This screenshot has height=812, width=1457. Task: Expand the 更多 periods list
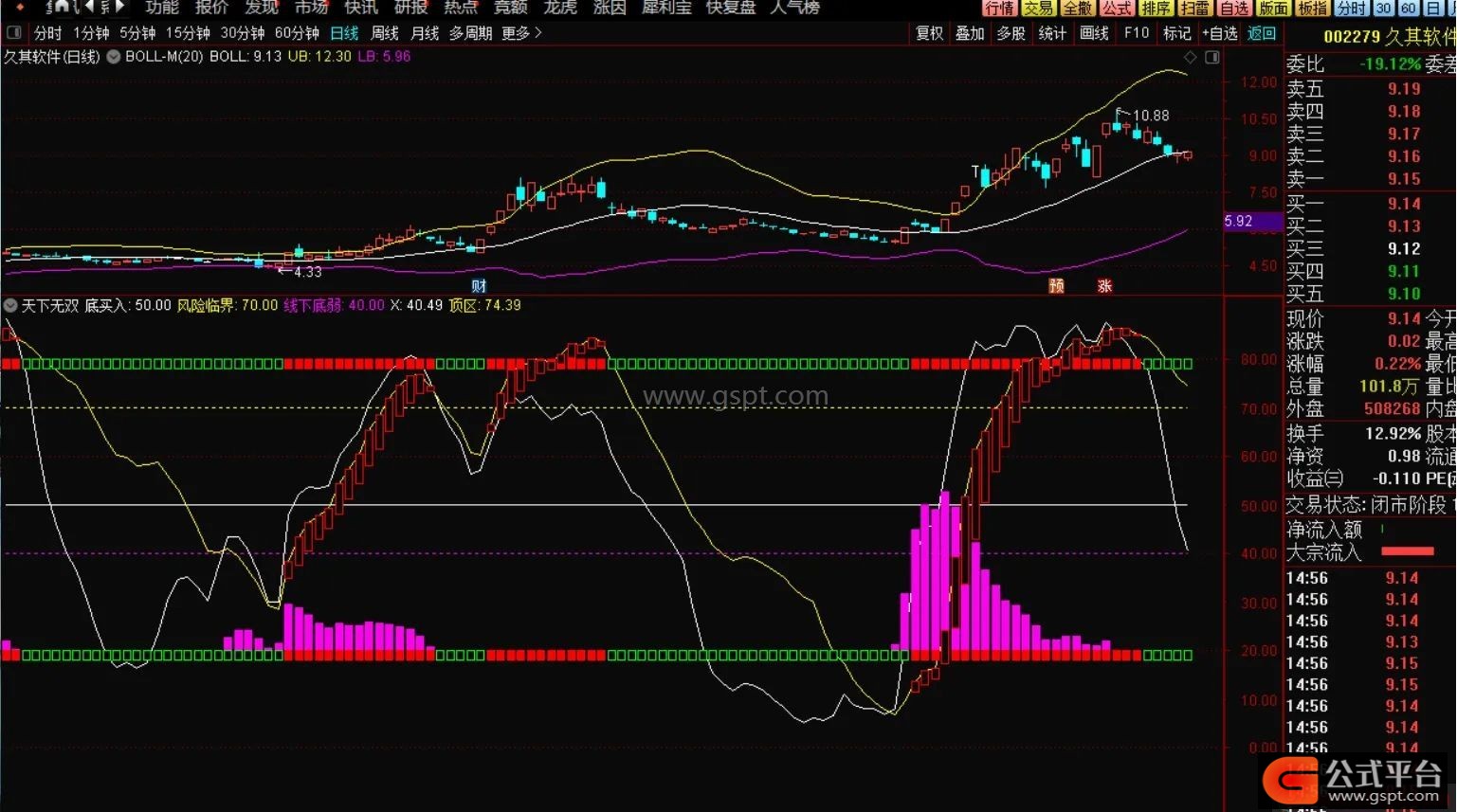[x=521, y=33]
